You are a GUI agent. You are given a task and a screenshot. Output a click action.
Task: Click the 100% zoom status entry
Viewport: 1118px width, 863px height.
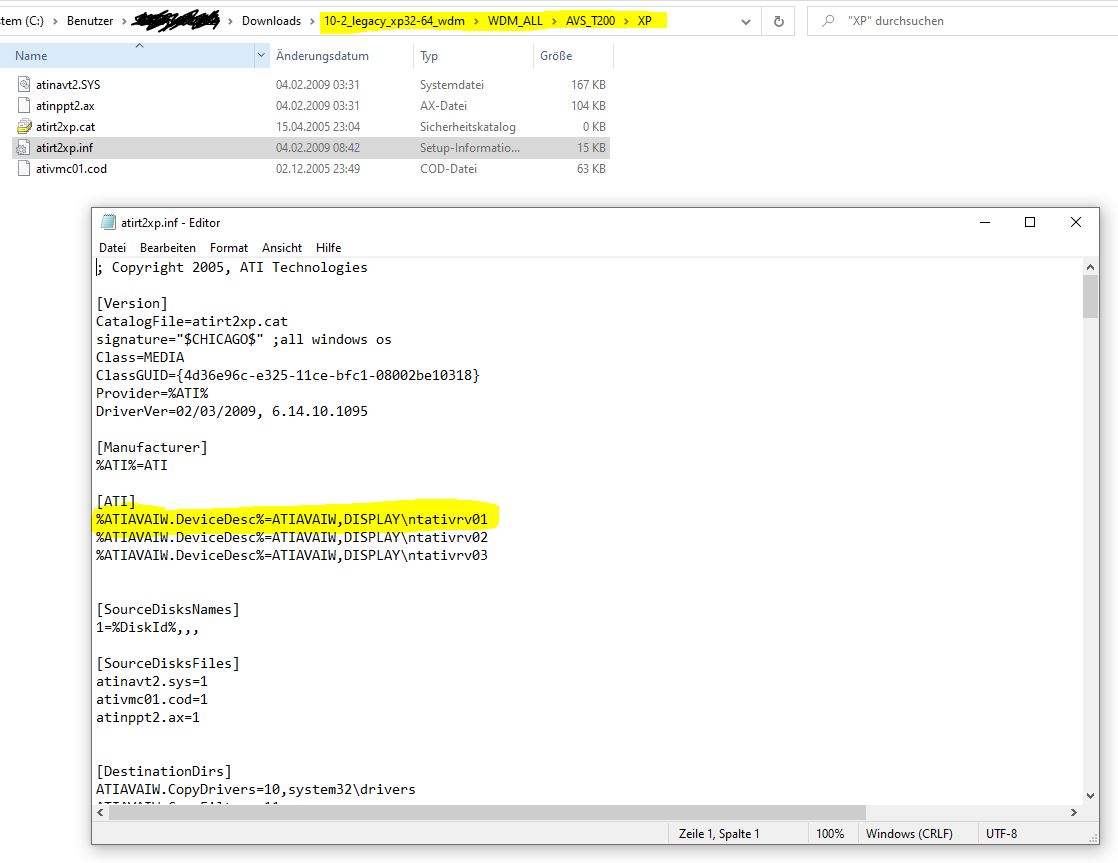[x=830, y=834]
